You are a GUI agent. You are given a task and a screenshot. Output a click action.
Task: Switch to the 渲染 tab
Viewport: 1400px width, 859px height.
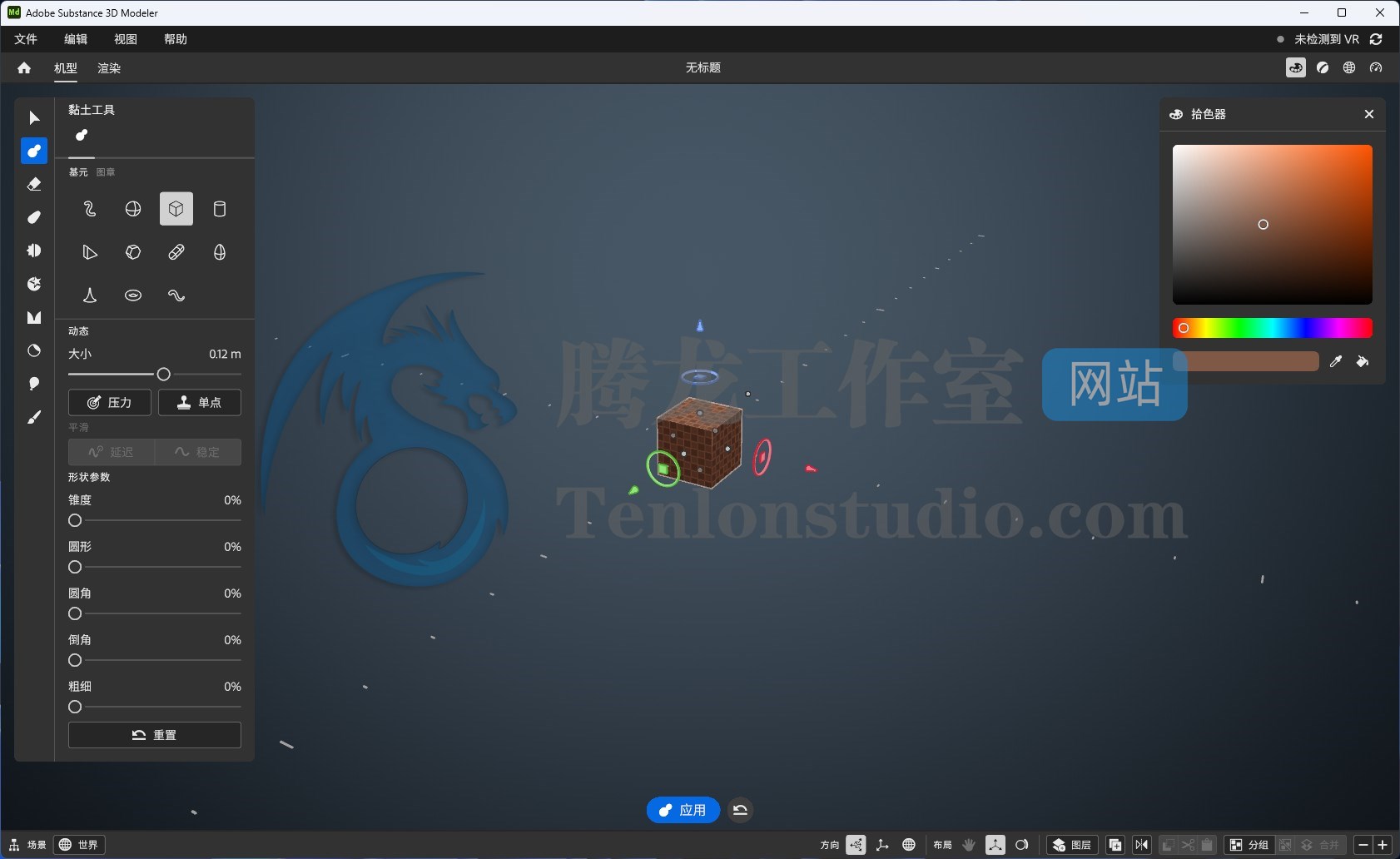pyautogui.click(x=109, y=68)
